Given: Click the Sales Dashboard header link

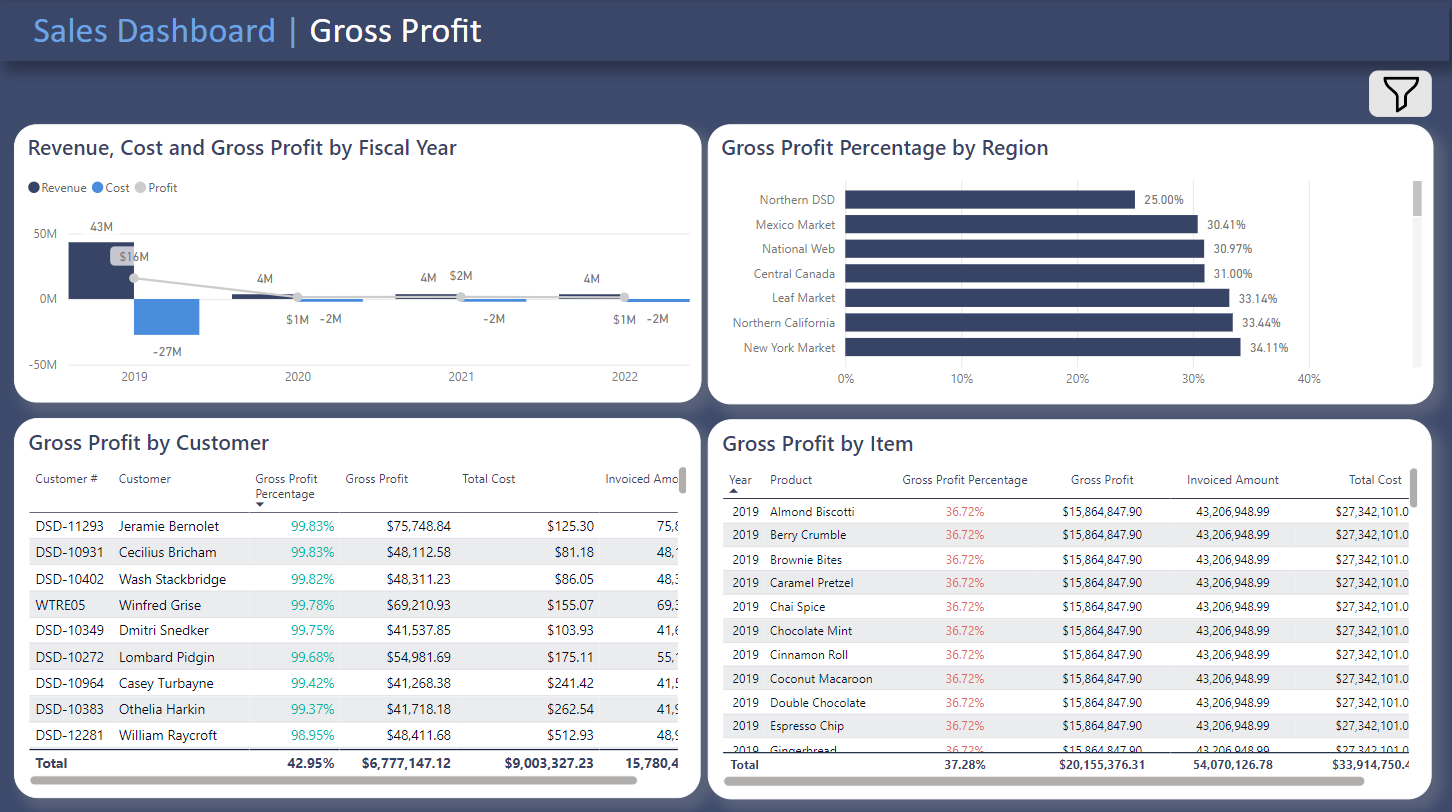Looking at the screenshot, I should click(154, 31).
